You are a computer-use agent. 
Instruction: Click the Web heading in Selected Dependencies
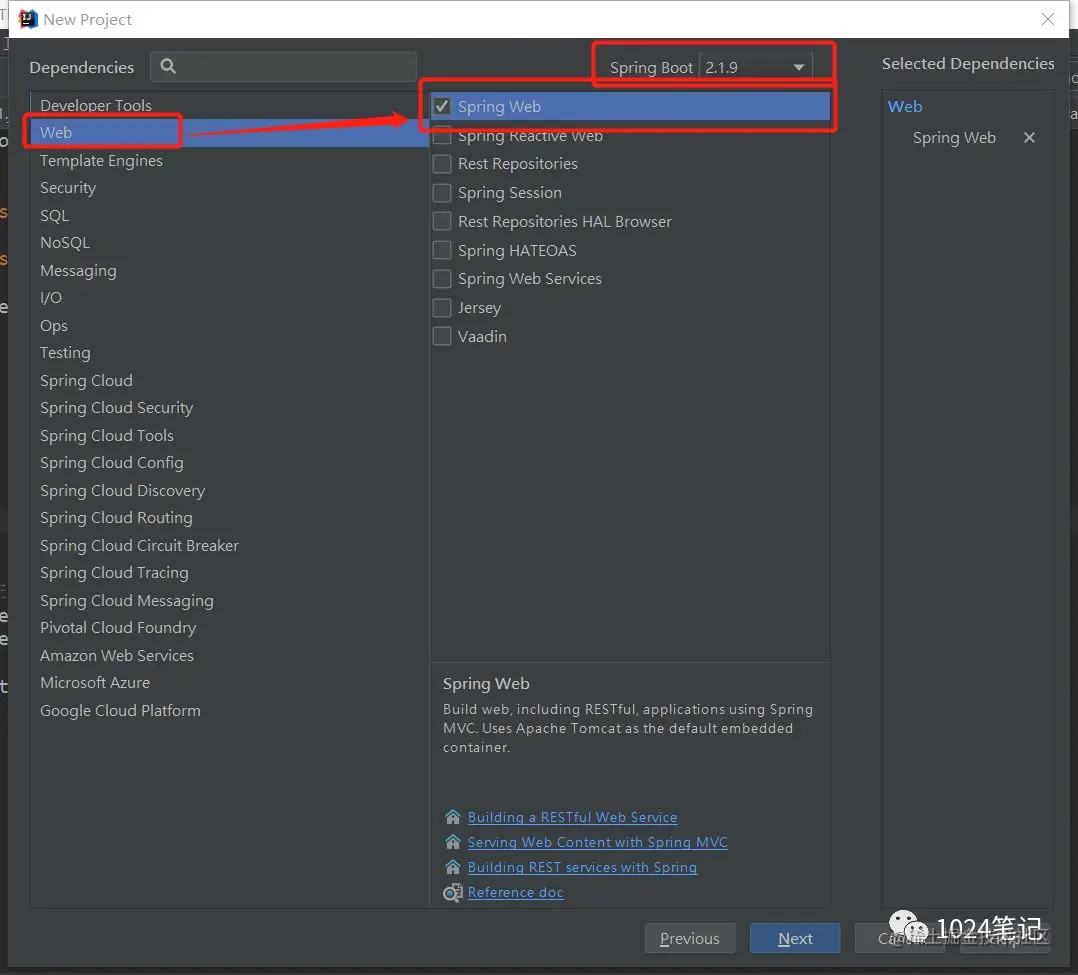pyautogui.click(x=905, y=107)
